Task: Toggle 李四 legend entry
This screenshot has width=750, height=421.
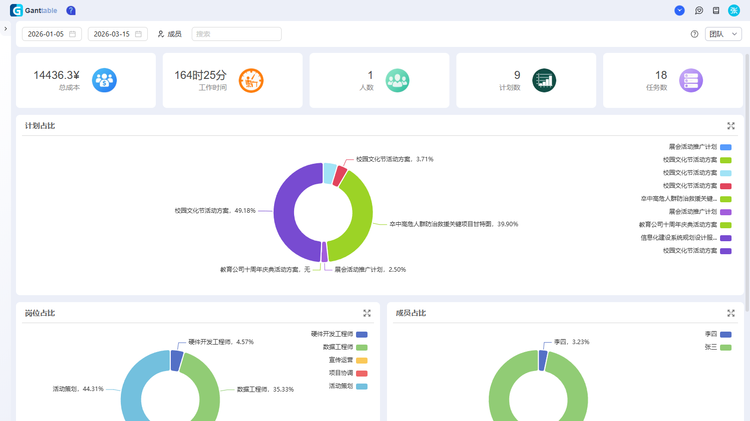Action: point(718,334)
